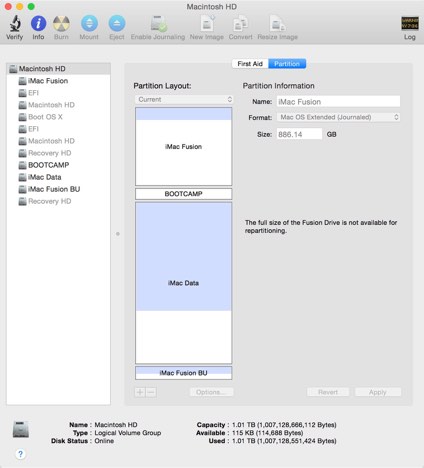Select the Partition tab

point(287,64)
